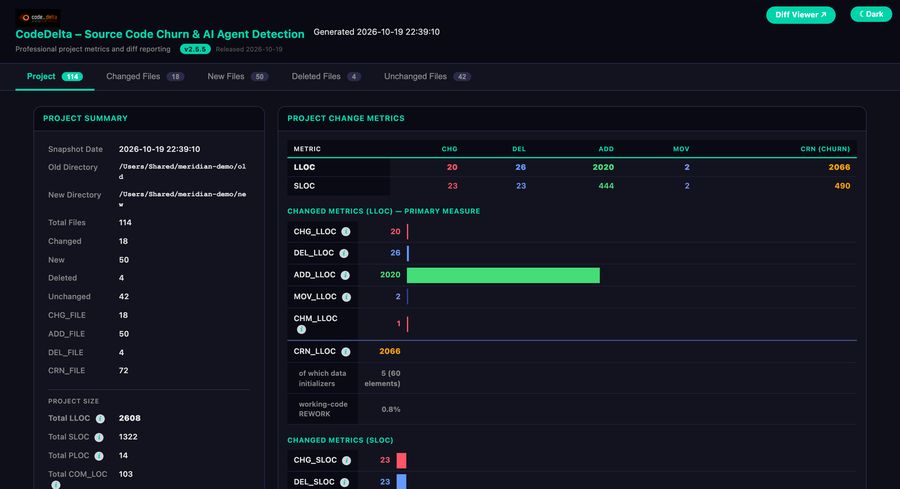Click the LLOC row label
Viewport: 900px width, 489px height.
pos(304,167)
